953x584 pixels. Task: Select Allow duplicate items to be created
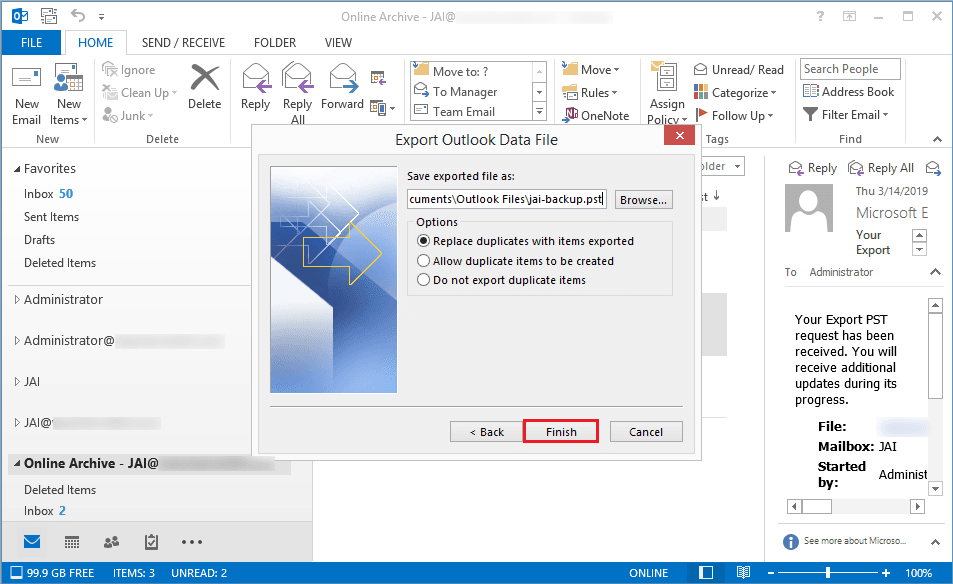(x=516, y=261)
